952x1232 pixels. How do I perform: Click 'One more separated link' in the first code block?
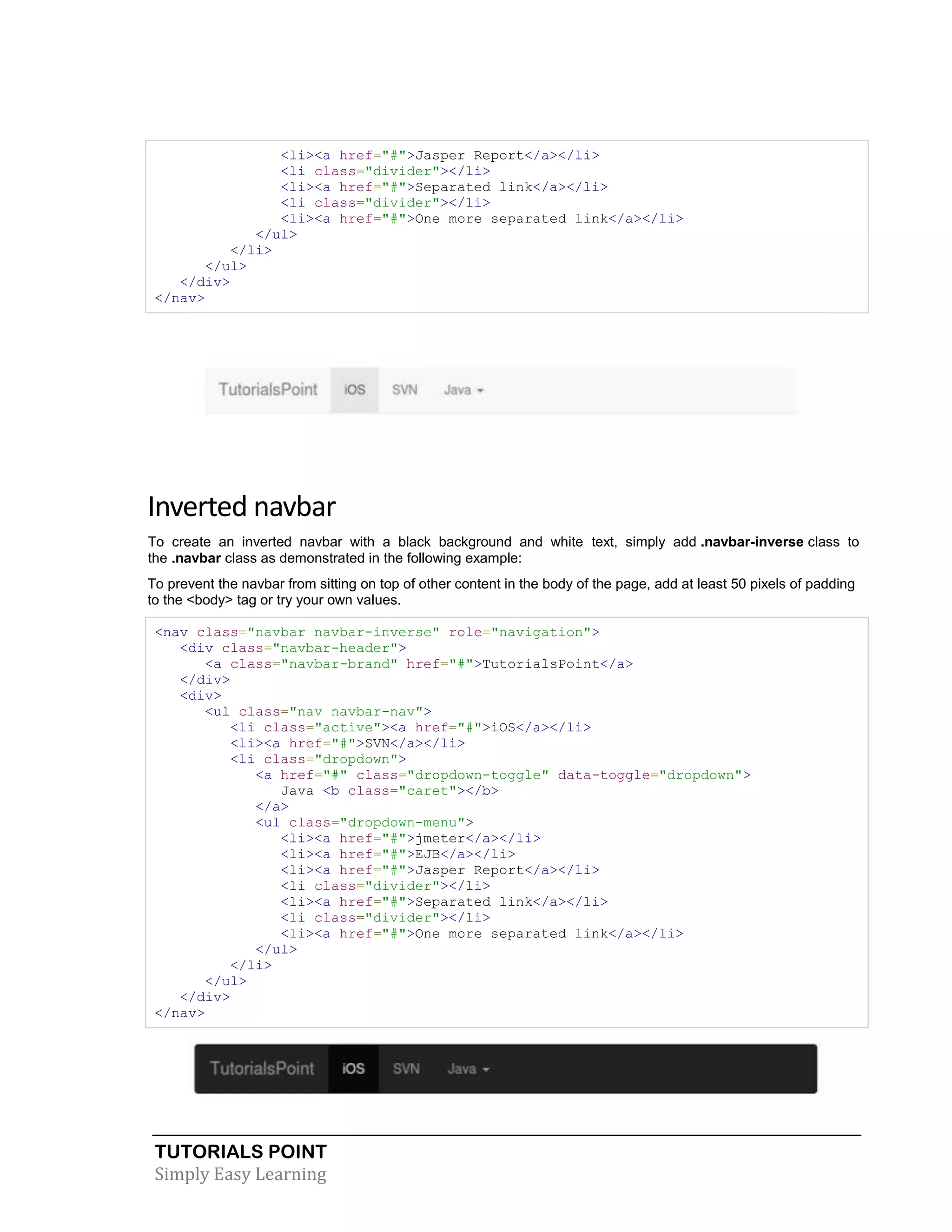482,219
